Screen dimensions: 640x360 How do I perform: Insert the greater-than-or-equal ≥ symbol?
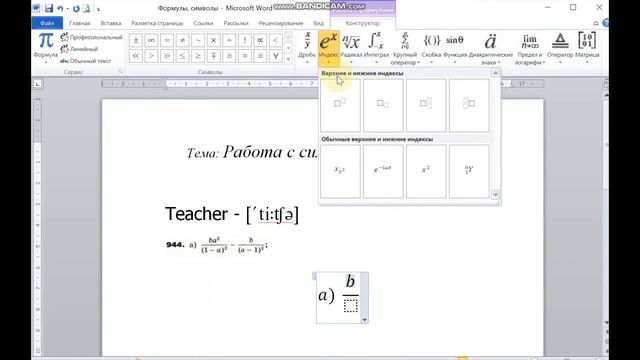(198, 56)
